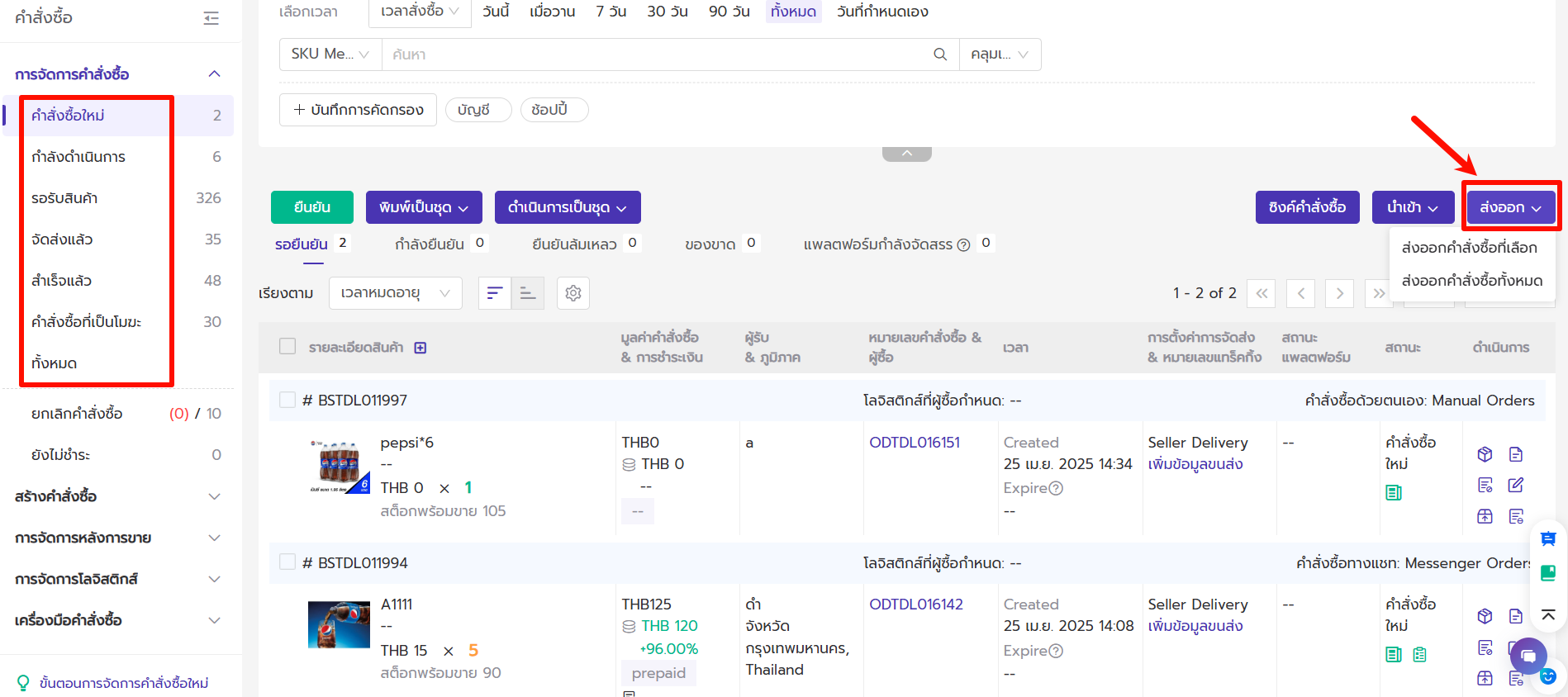The image size is (1568, 697).
Task: Click the green ยืนยัน confirm button
Action: (312, 207)
